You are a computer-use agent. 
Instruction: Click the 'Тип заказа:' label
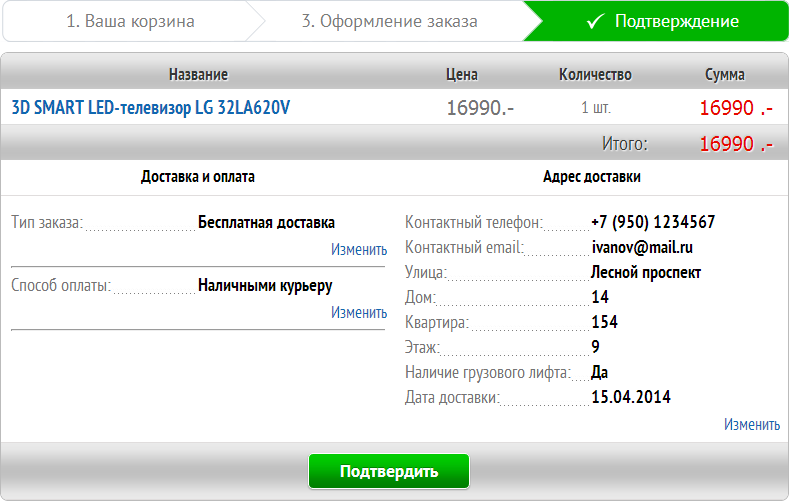pyautogui.click(x=47, y=222)
